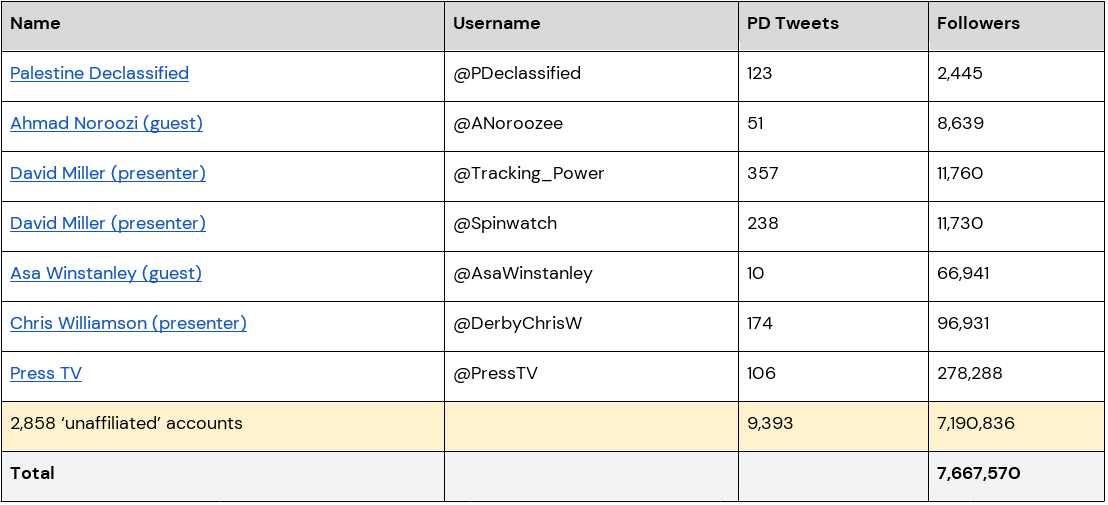Screen dimensions: 1108x505
Task: Select the @PDeclassified username cell
Action: [517, 74]
